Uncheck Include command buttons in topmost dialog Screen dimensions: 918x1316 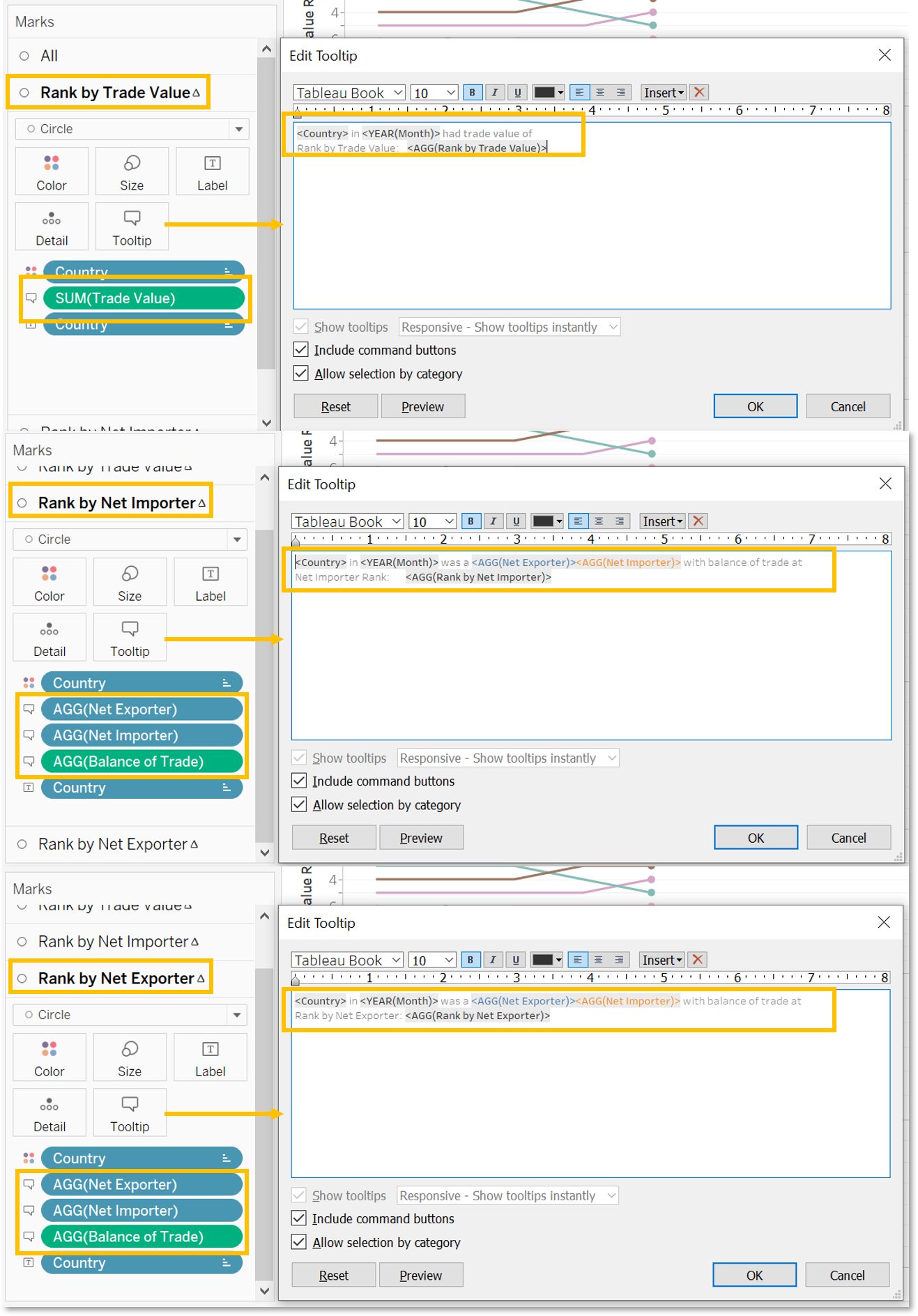301,350
